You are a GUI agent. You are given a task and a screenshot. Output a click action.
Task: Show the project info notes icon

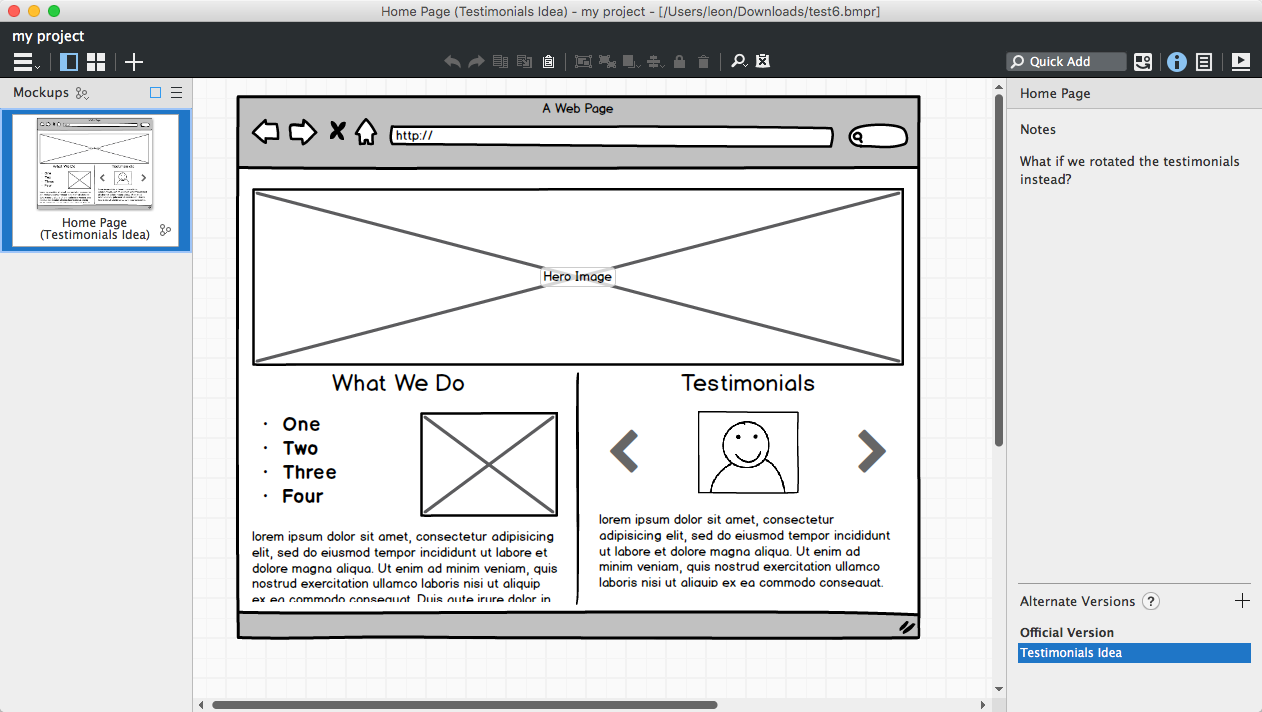click(1204, 62)
